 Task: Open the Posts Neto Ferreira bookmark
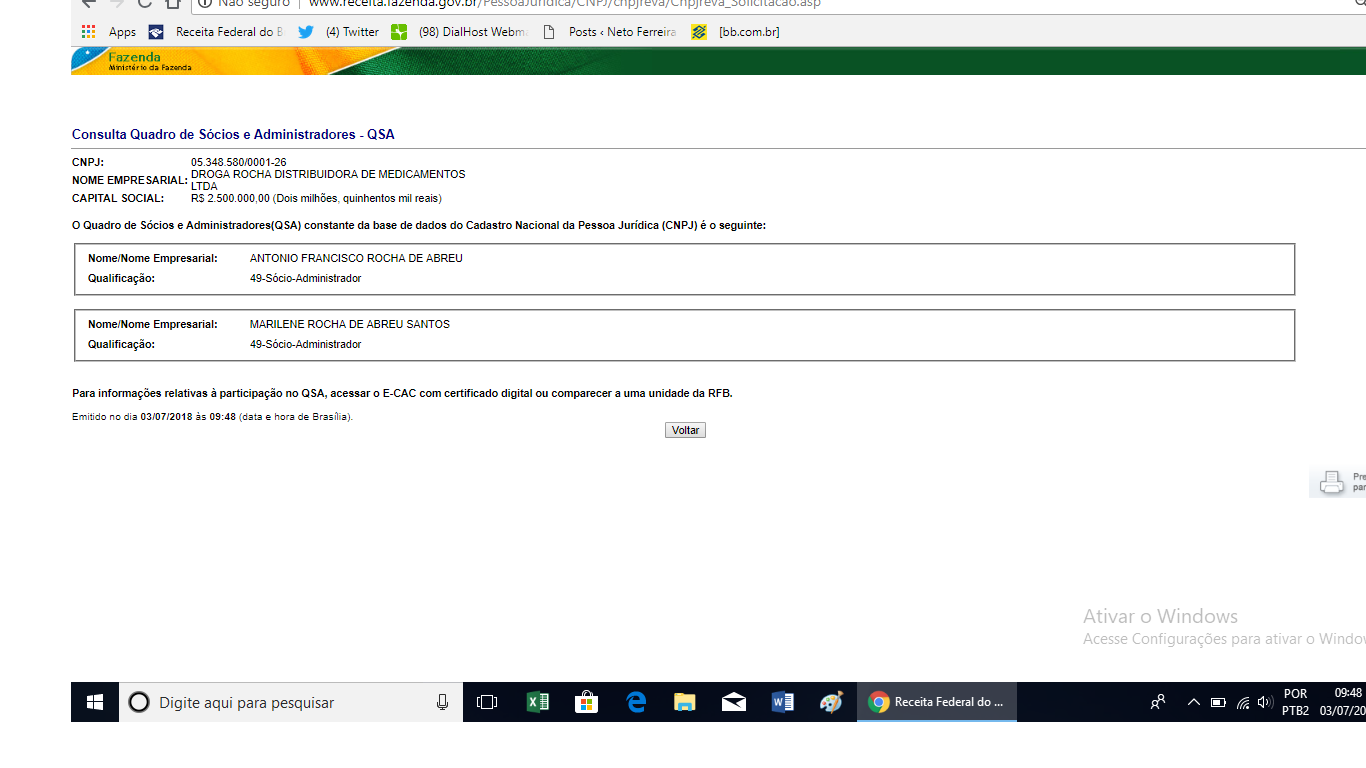coord(609,32)
